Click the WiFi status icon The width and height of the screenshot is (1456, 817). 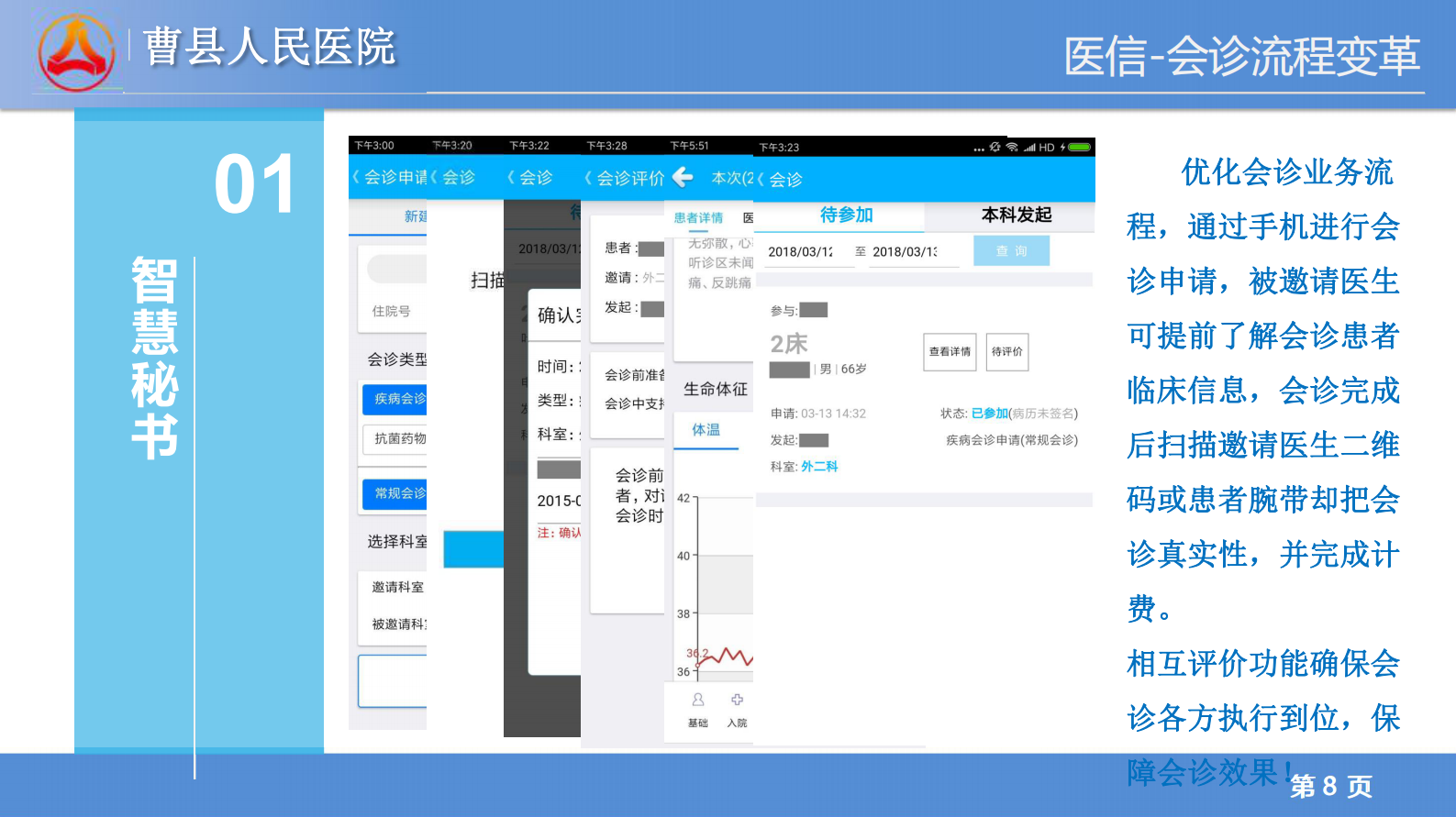pos(1012,147)
